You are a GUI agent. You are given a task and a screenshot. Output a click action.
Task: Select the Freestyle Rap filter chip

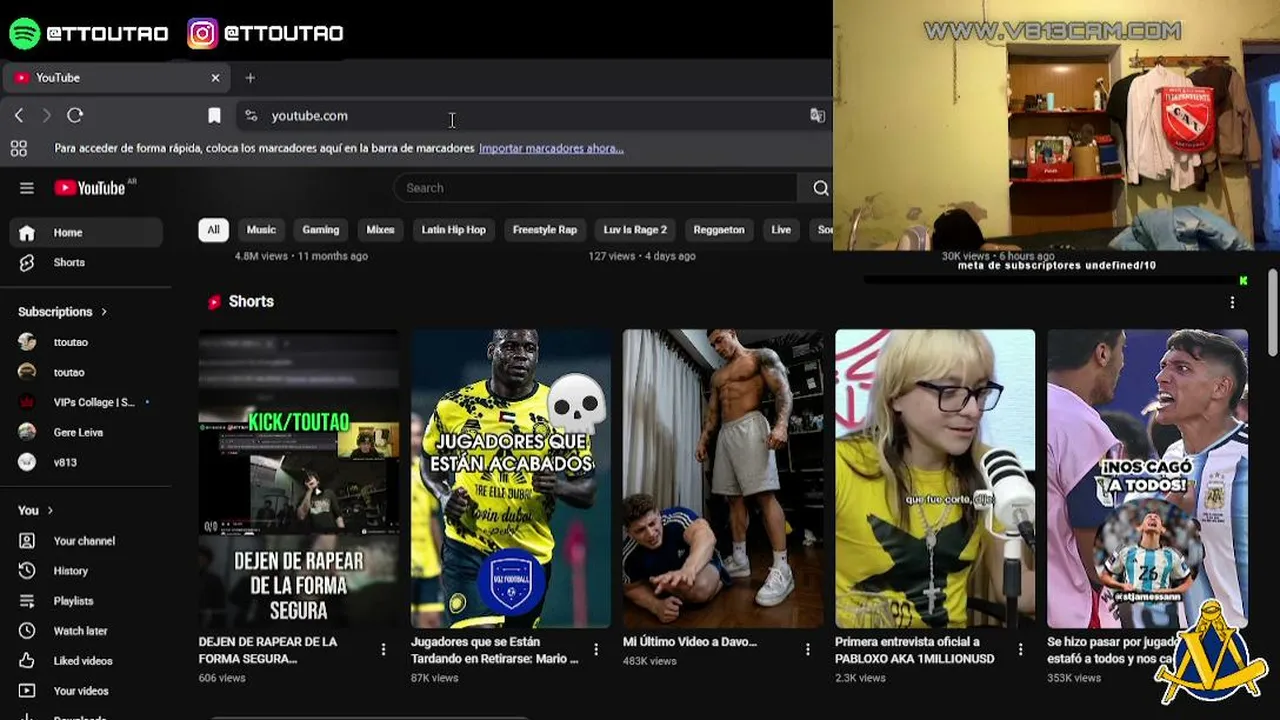tap(545, 230)
